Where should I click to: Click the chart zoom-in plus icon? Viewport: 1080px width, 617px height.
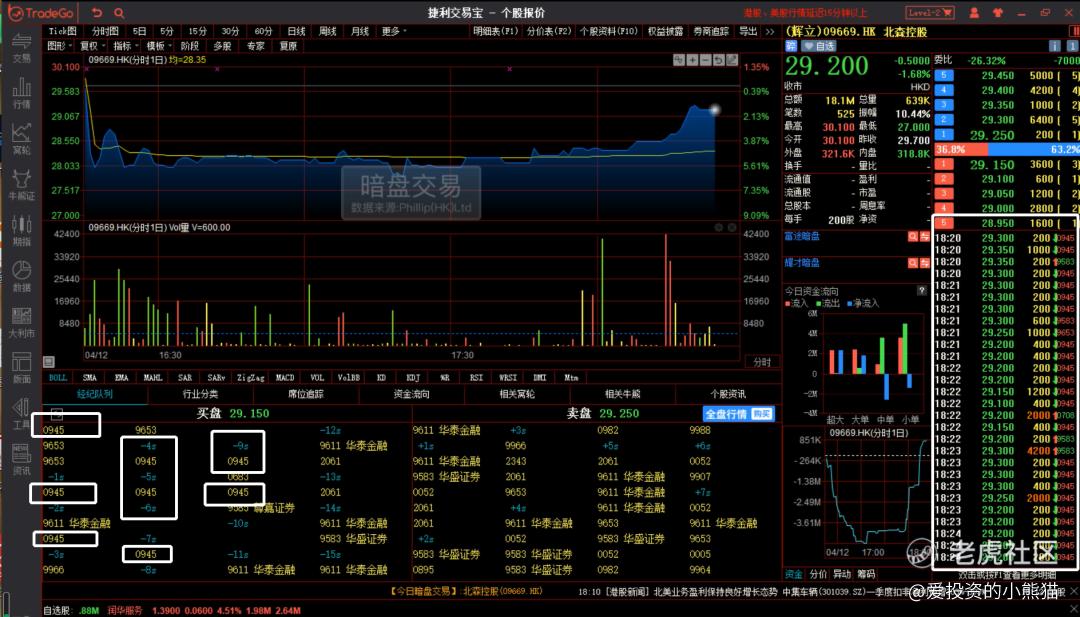[692, 61]
